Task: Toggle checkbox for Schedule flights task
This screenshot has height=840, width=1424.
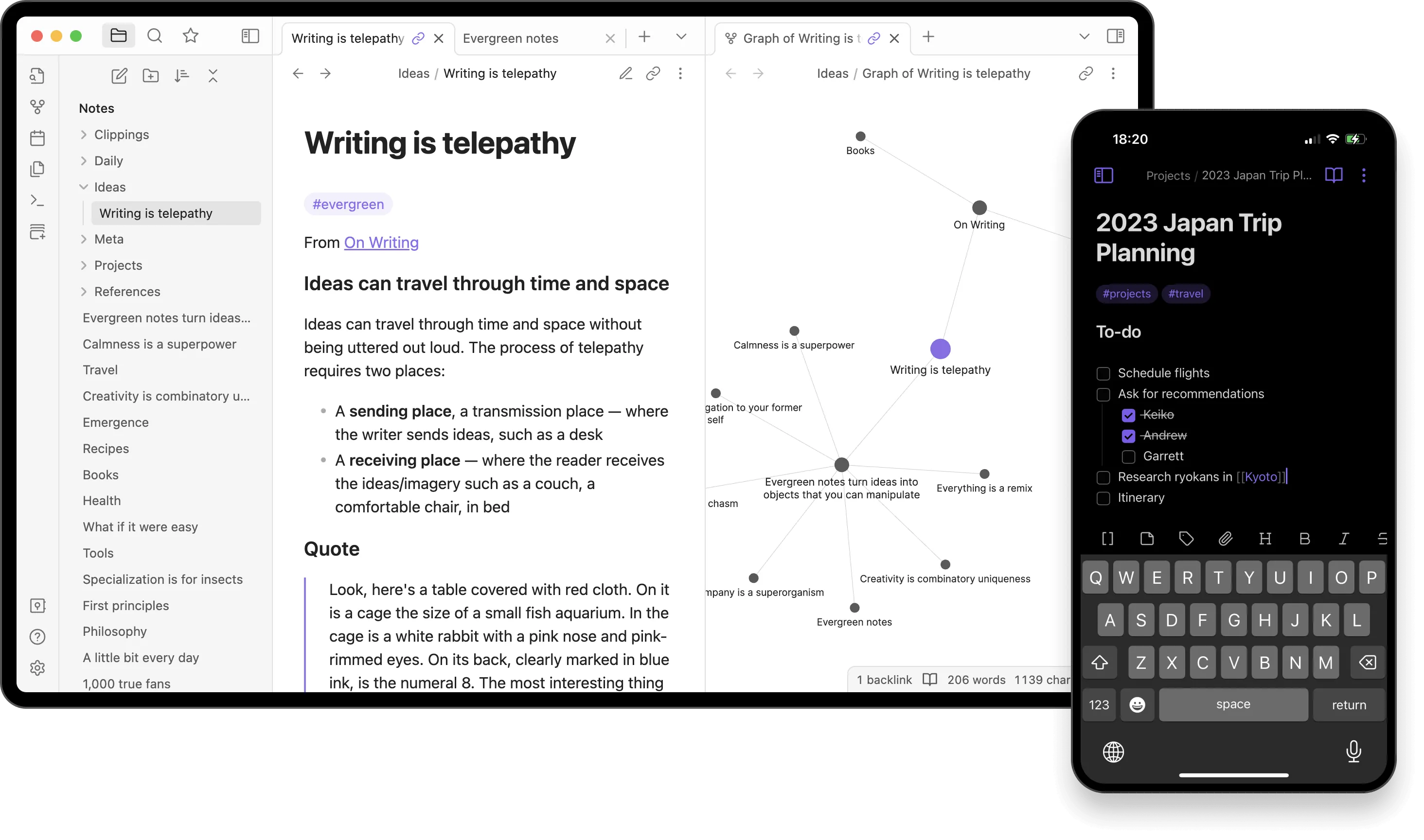Action: (1103, 372)
